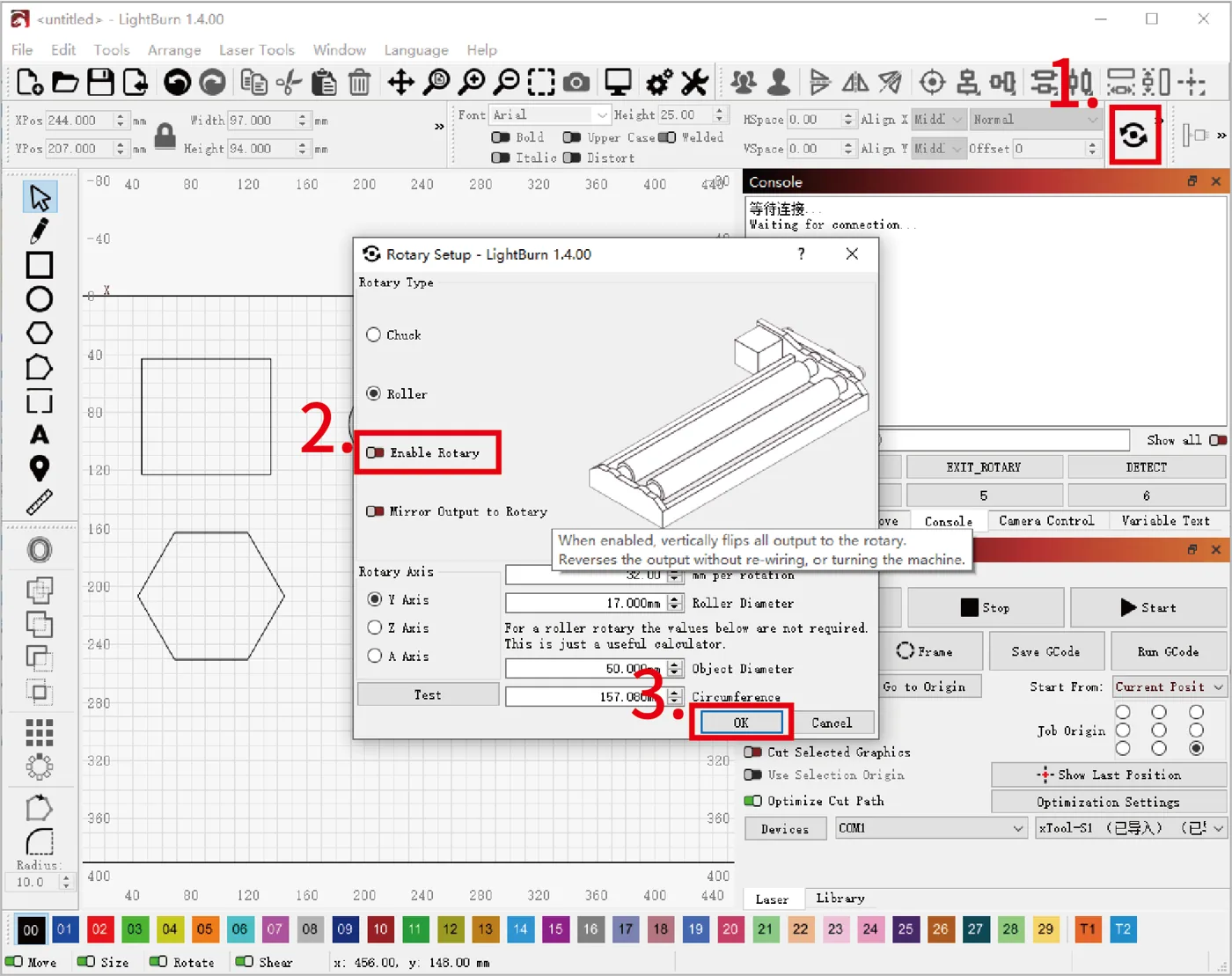Click the monitor preview icon

[x=618, y=83]
